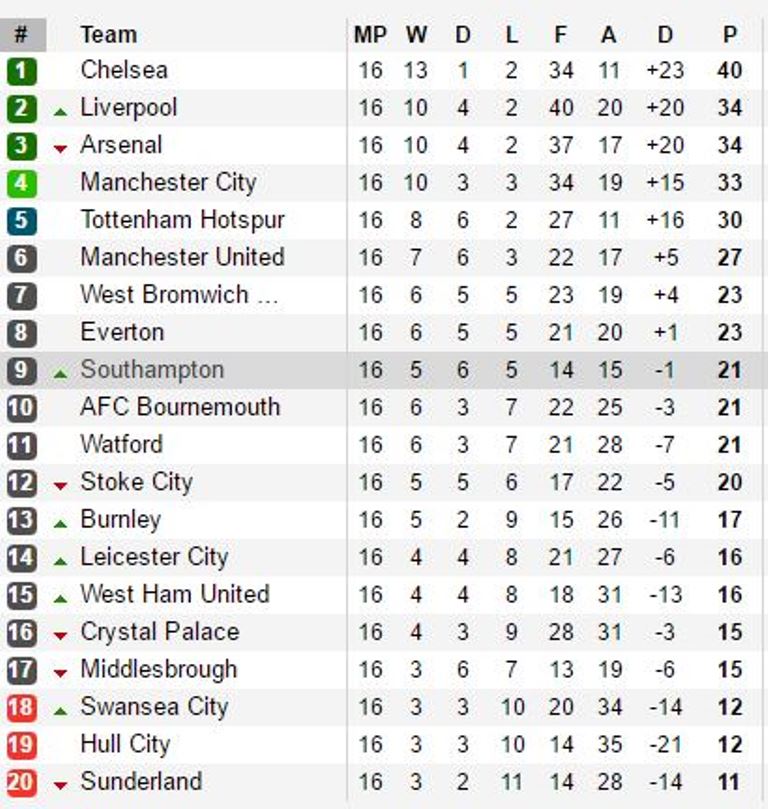The width and height of the screenshot is (768, 809).
Task: Click Arsenal's red down arrow
Action: [x=60, y=148]
